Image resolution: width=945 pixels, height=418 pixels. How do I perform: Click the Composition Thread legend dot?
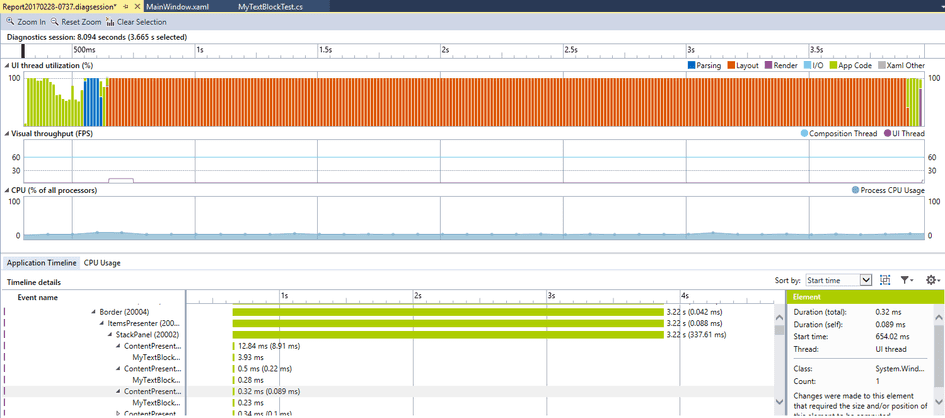(x=805, y=133)
